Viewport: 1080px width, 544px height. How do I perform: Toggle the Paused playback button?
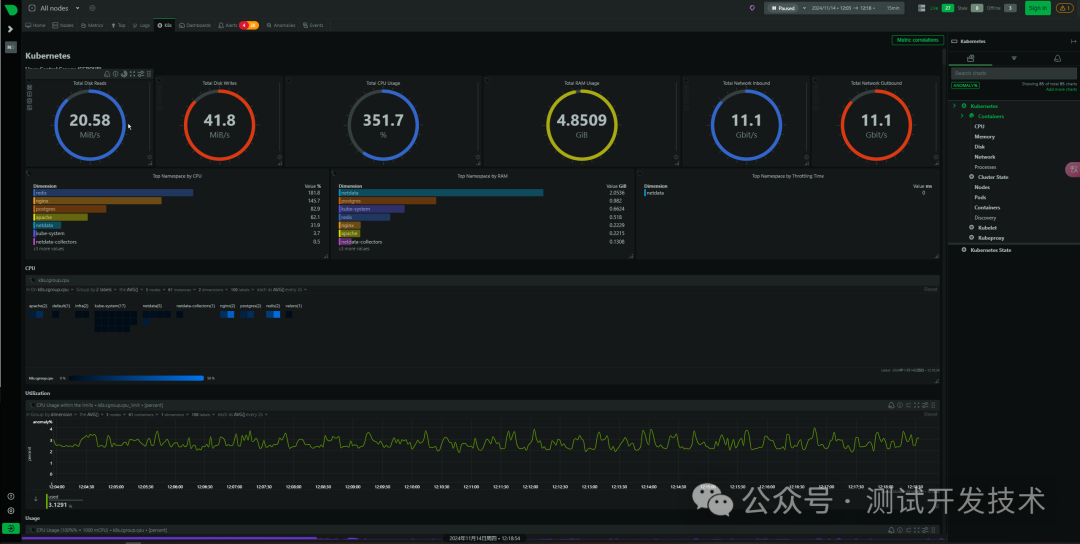(x=783, y=8)
